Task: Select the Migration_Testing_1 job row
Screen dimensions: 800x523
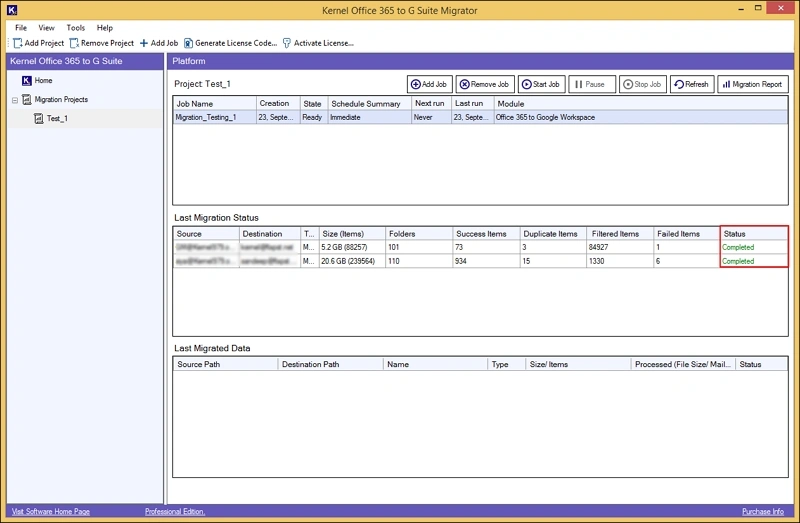Action: tap(207, 117)
